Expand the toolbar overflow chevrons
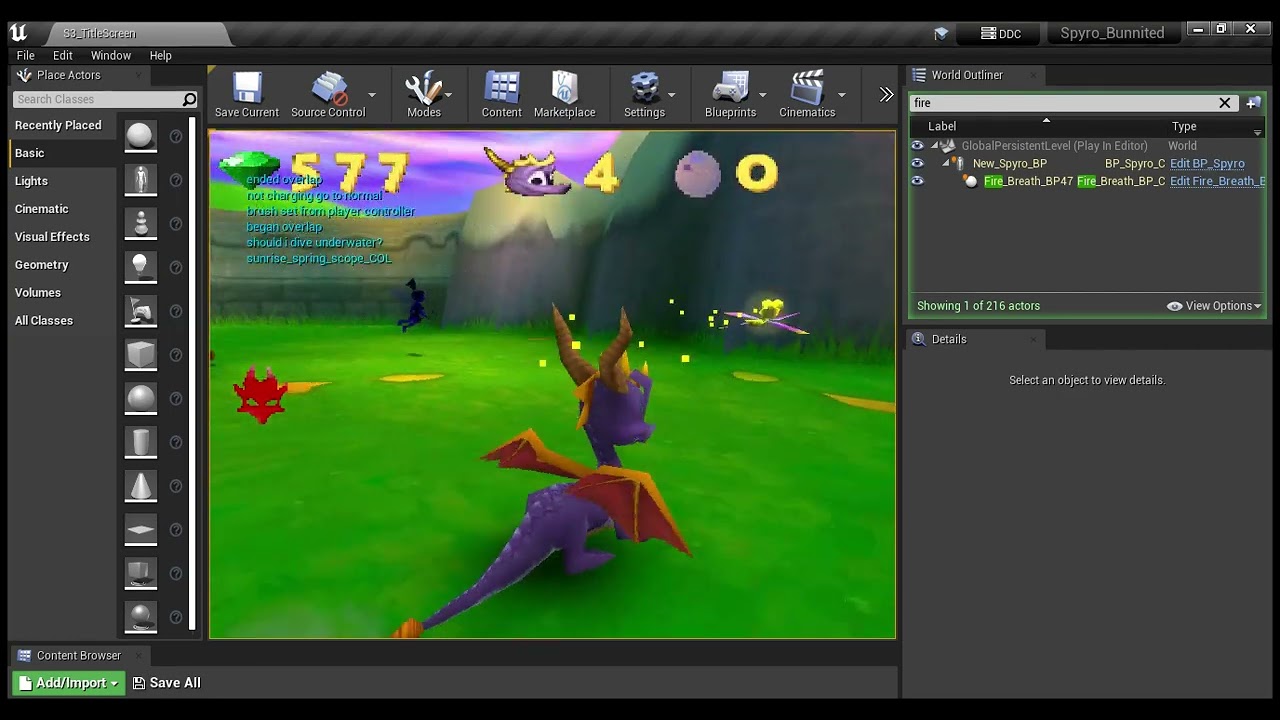Viewport: 1280px width, 720px height. click(x=886, y=95)
